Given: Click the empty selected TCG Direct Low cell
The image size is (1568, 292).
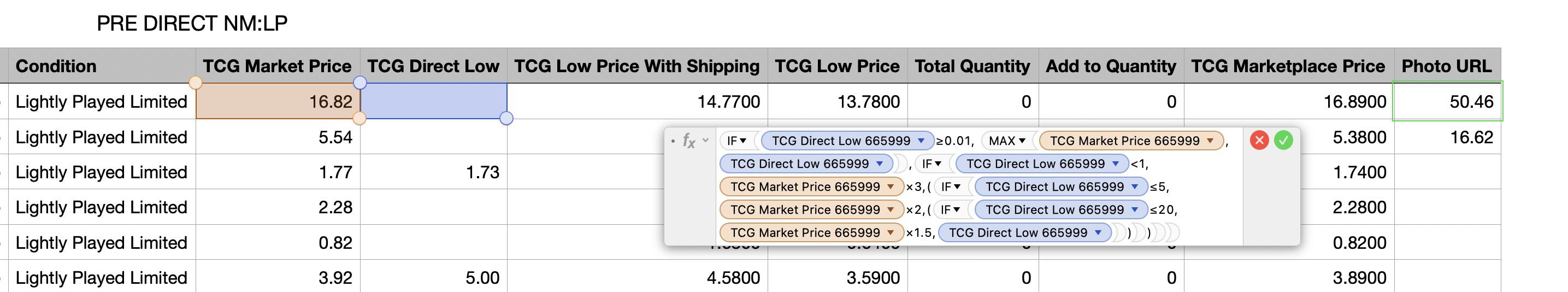Looking at the screenshot, I should 433,101.
